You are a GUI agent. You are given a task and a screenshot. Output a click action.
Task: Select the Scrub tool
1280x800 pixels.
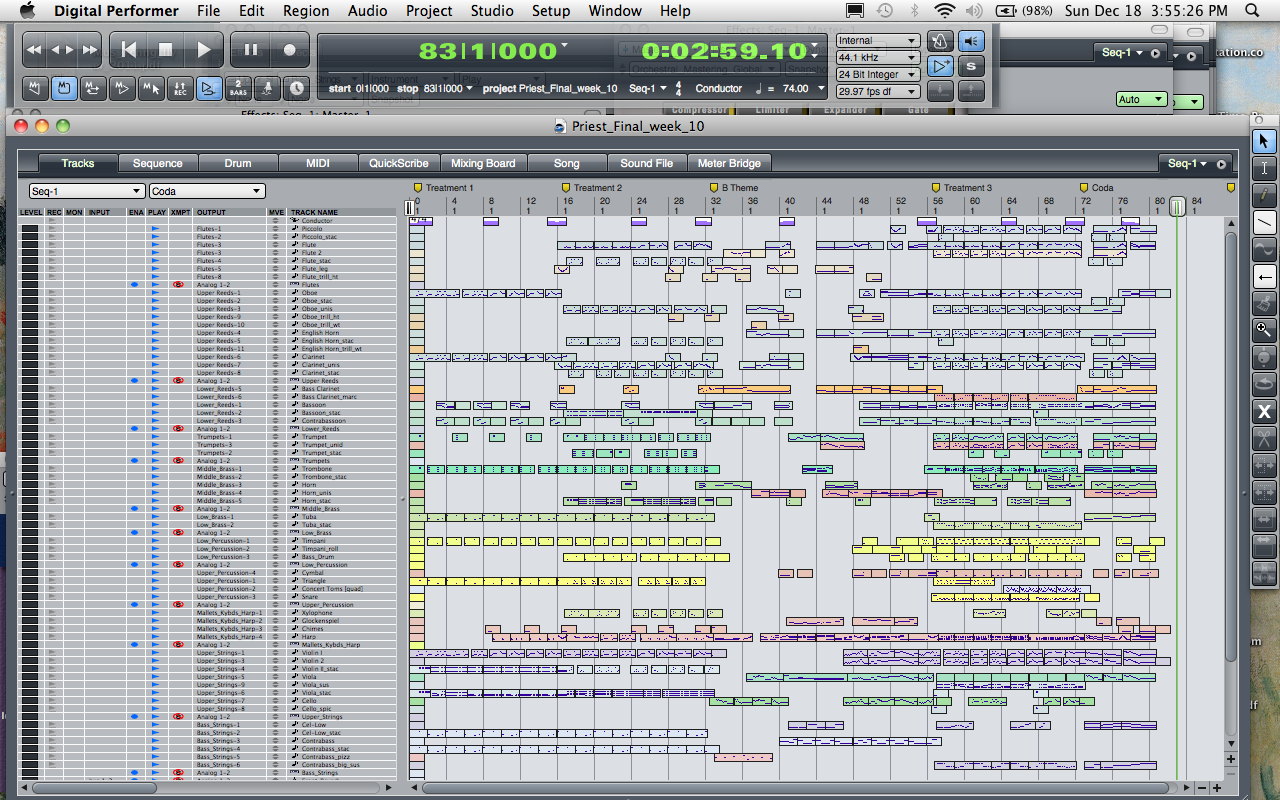pos(1264,357)
